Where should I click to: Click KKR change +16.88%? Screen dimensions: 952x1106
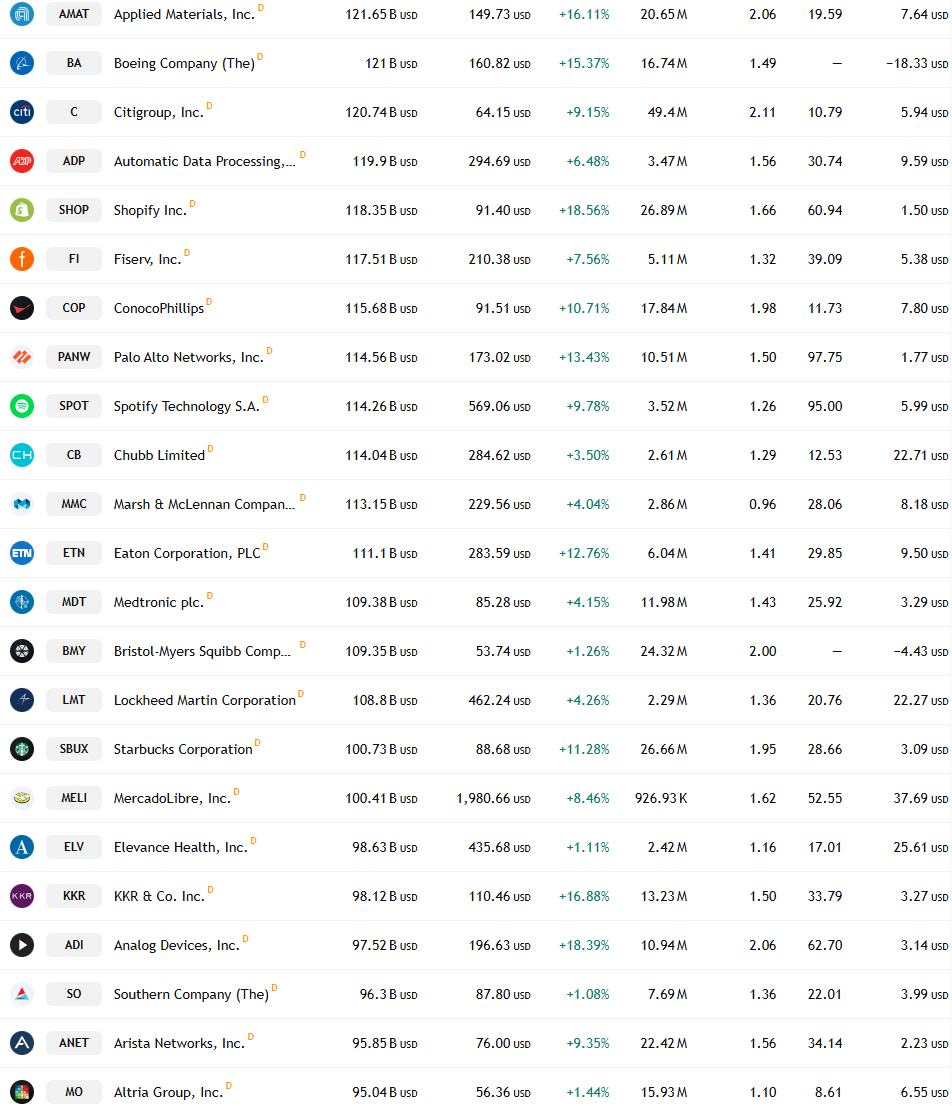coord(584,897)
